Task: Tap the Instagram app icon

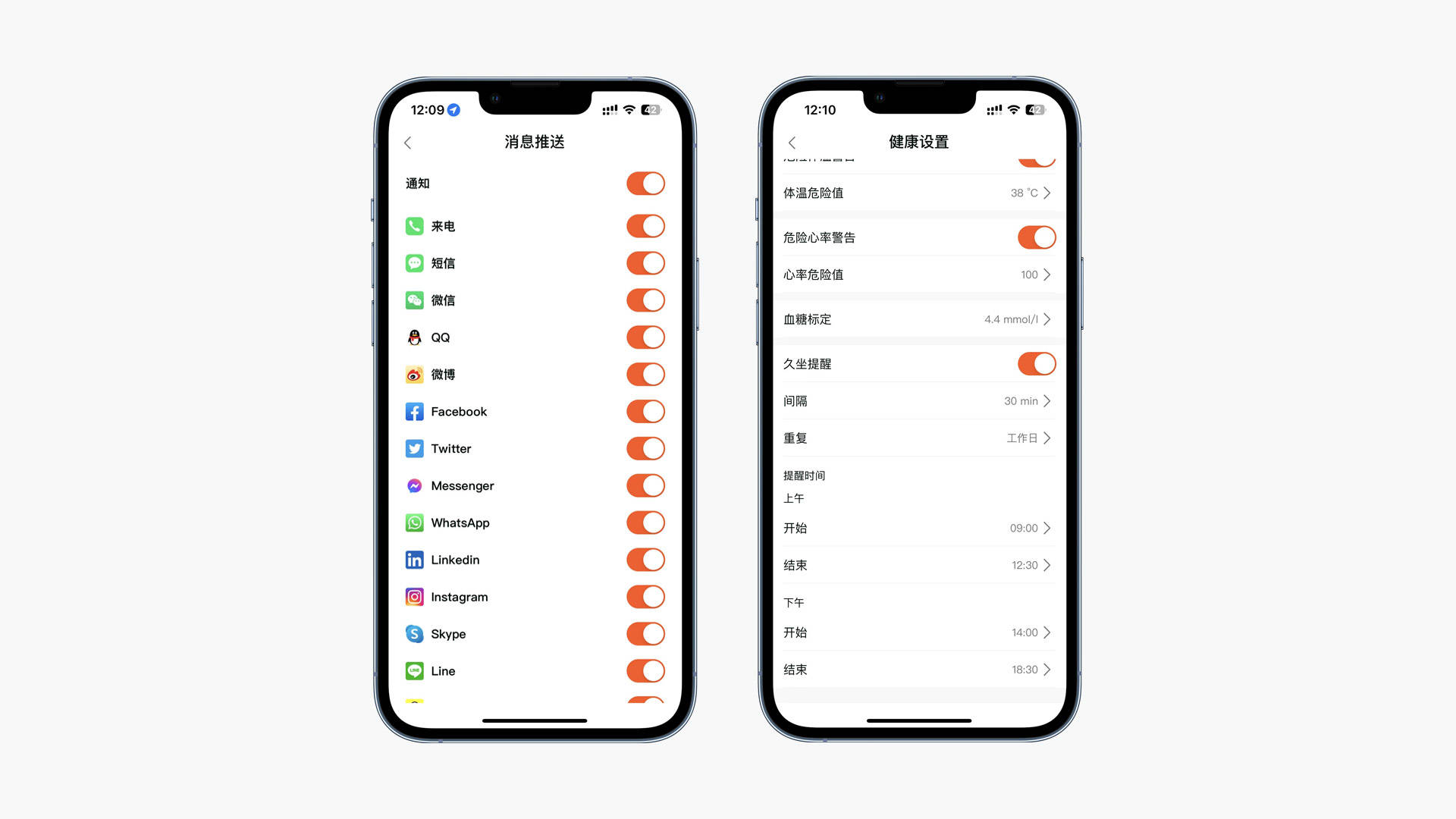Action: (414, 597)
